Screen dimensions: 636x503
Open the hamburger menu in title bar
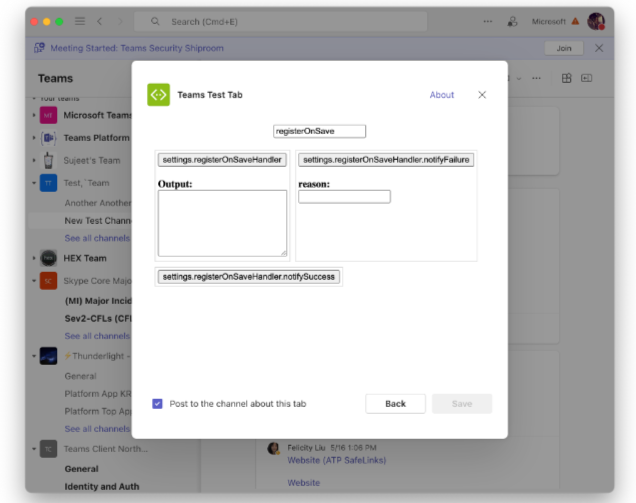(x=80, y=21)
